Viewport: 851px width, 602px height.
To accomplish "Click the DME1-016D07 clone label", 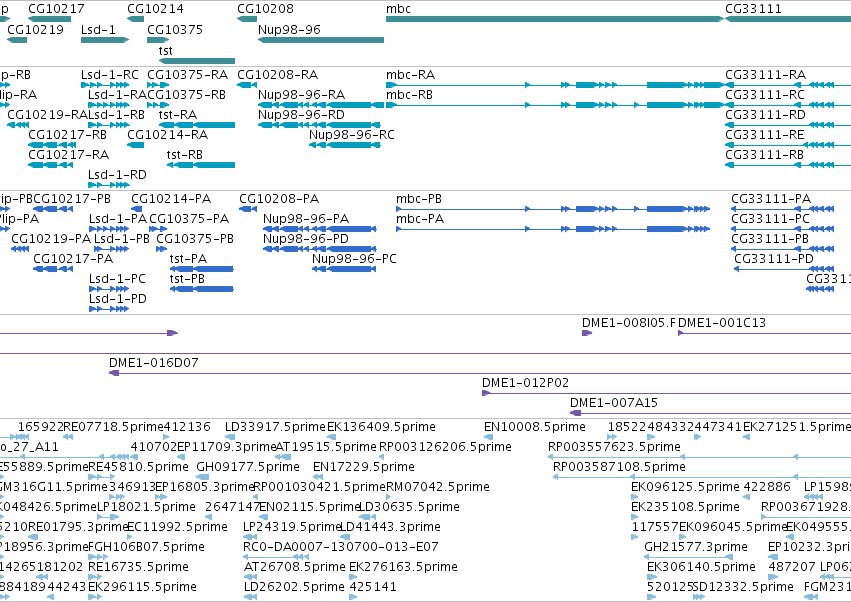I will (x=154, y=363).
